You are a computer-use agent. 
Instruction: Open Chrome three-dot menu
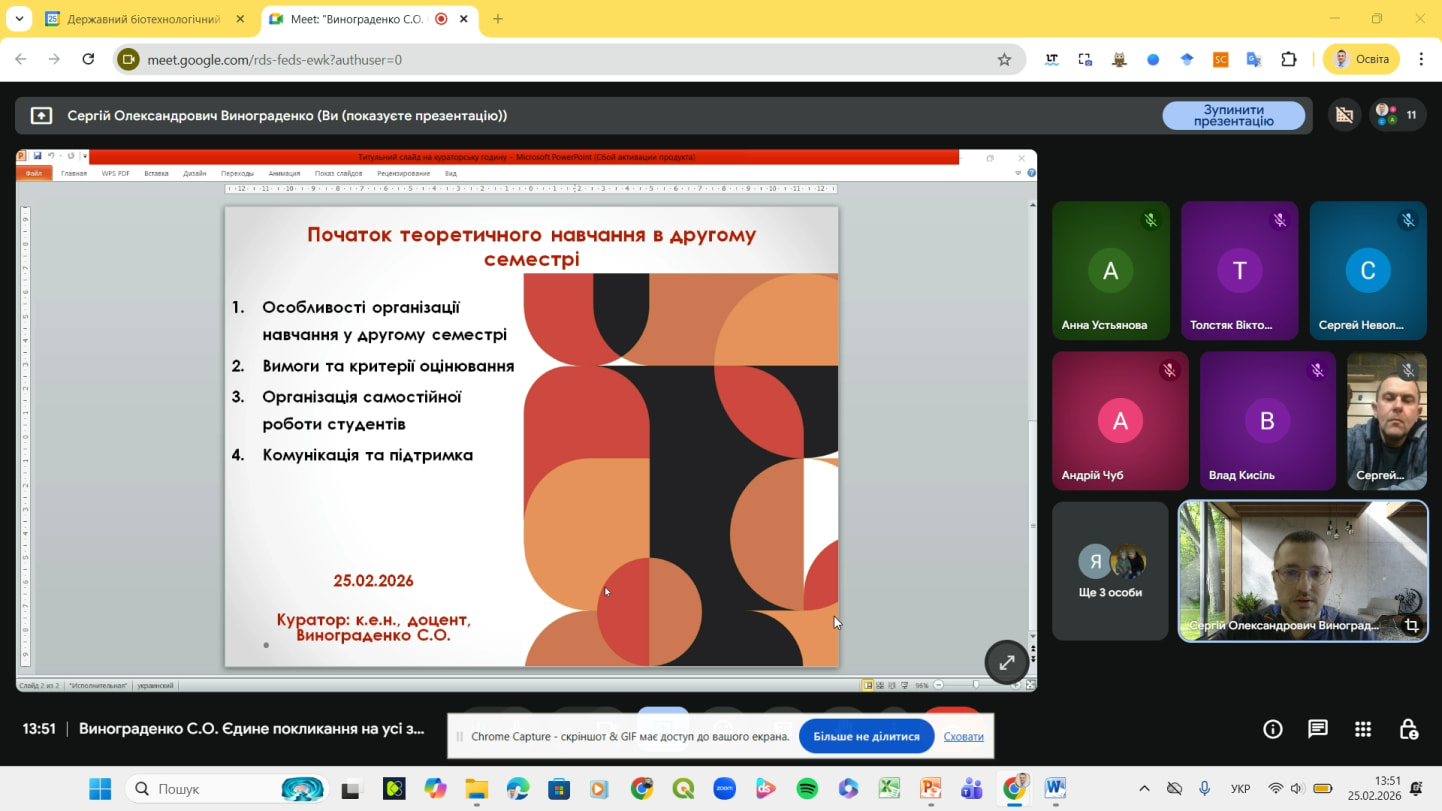click(1421, 60)
